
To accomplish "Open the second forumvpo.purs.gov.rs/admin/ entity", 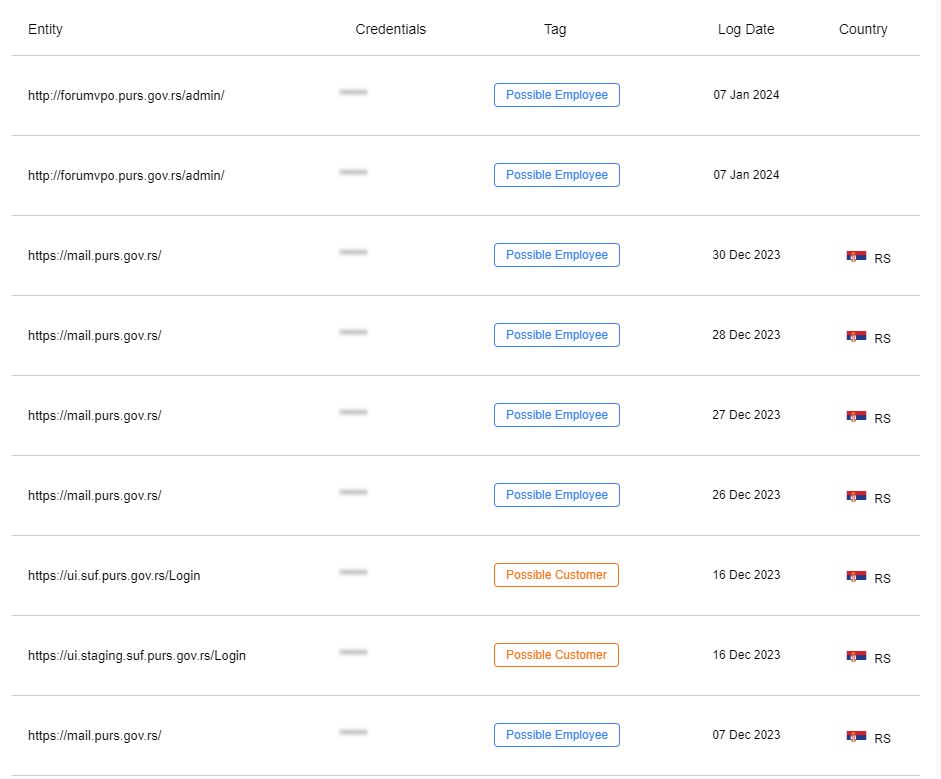I will pyautogui.click(x=126, y=175).
